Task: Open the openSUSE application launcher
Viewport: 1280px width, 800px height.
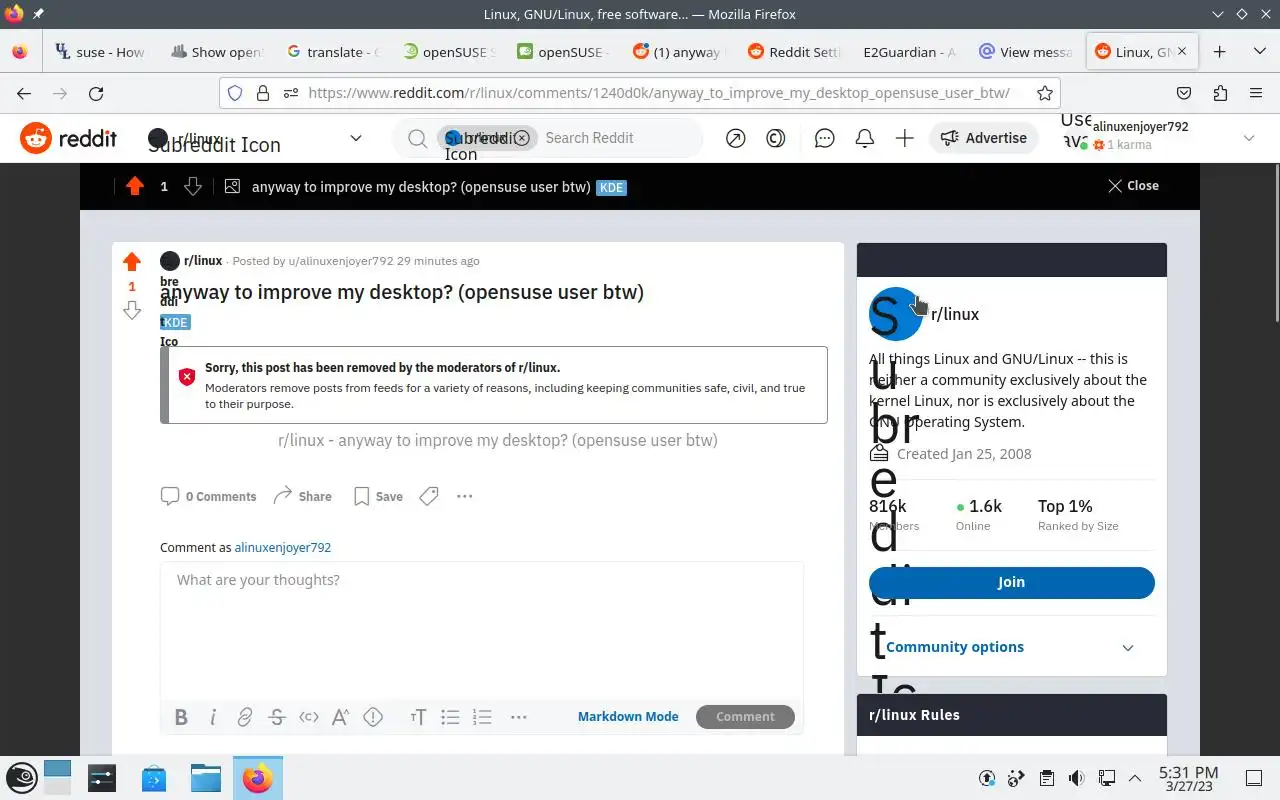Action: (22, 778)
